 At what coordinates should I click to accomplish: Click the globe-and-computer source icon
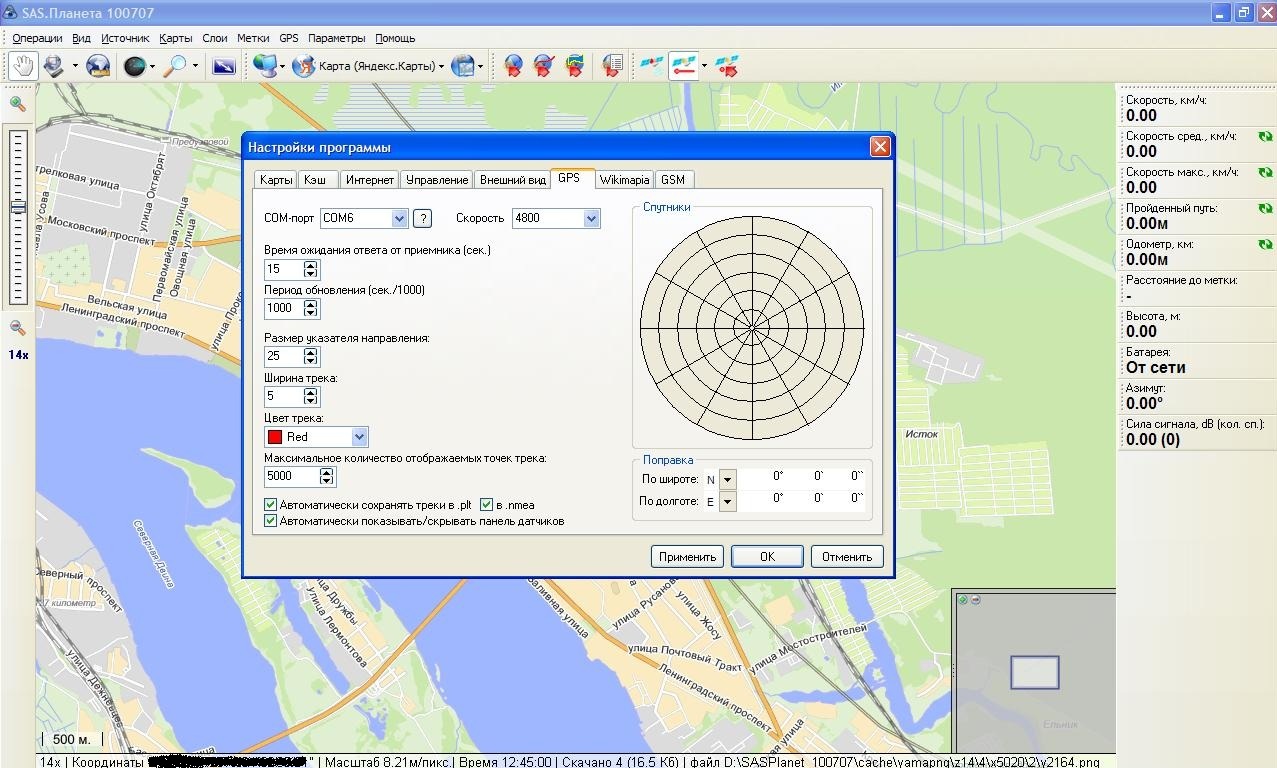click(x=265, y=66)
